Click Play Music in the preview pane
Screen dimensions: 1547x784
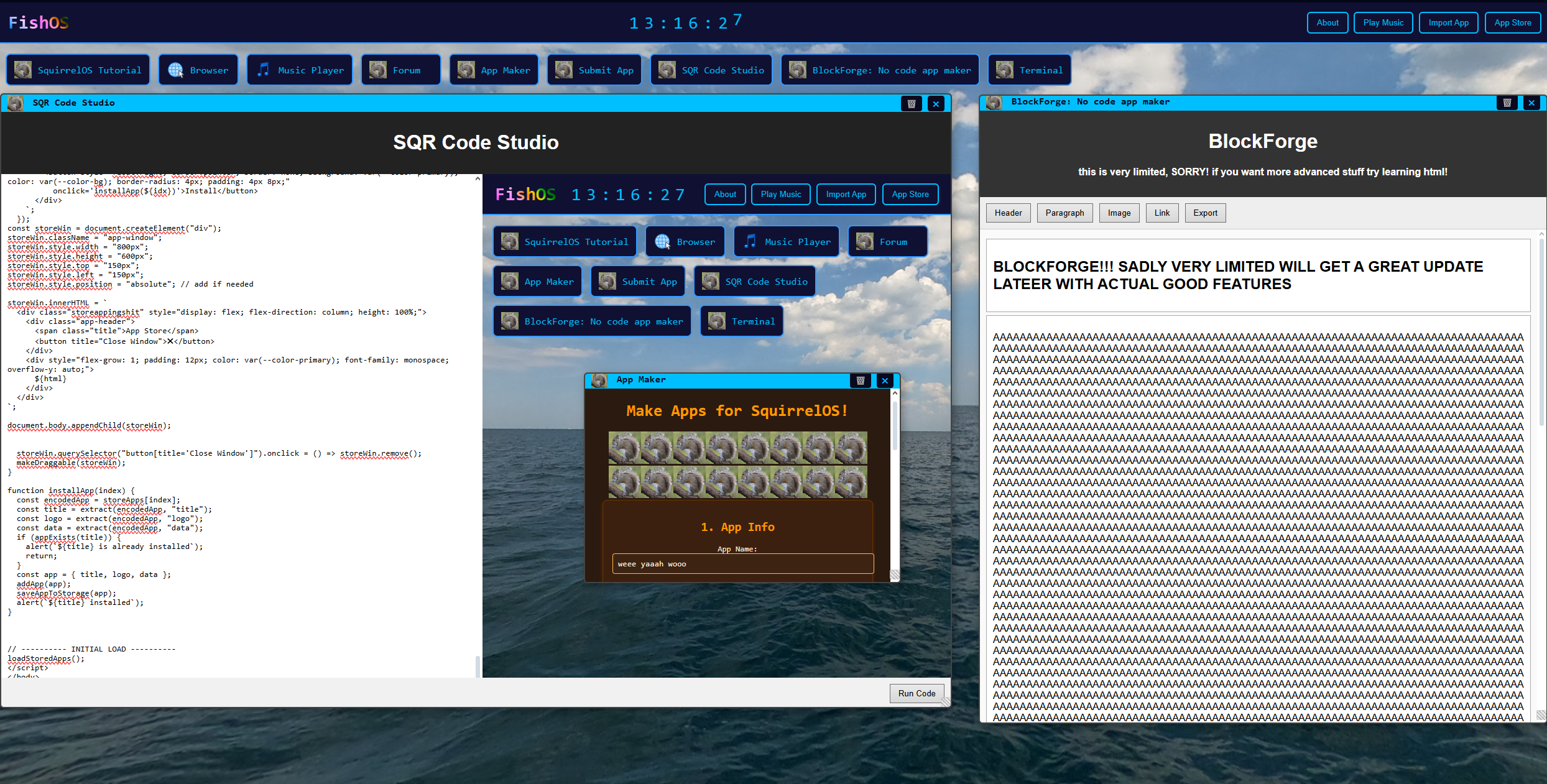click(x=781, y=194)
